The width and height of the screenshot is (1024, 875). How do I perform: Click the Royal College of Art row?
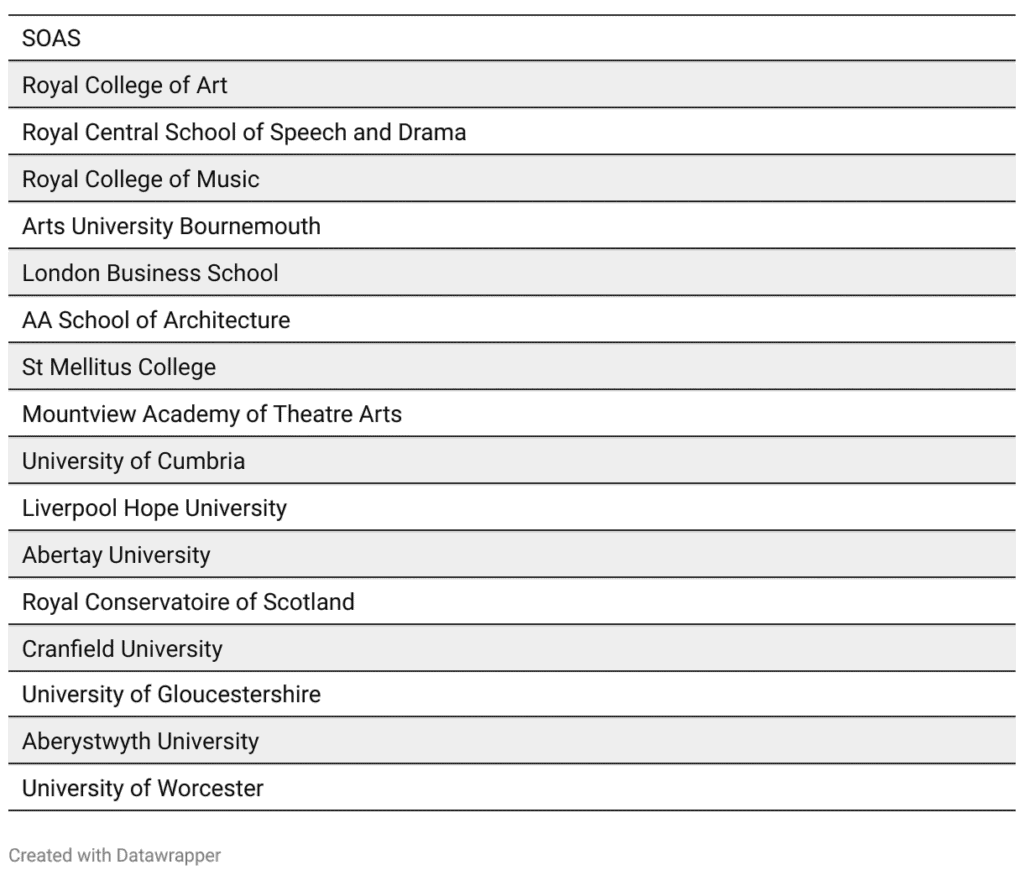click(511, 85)
